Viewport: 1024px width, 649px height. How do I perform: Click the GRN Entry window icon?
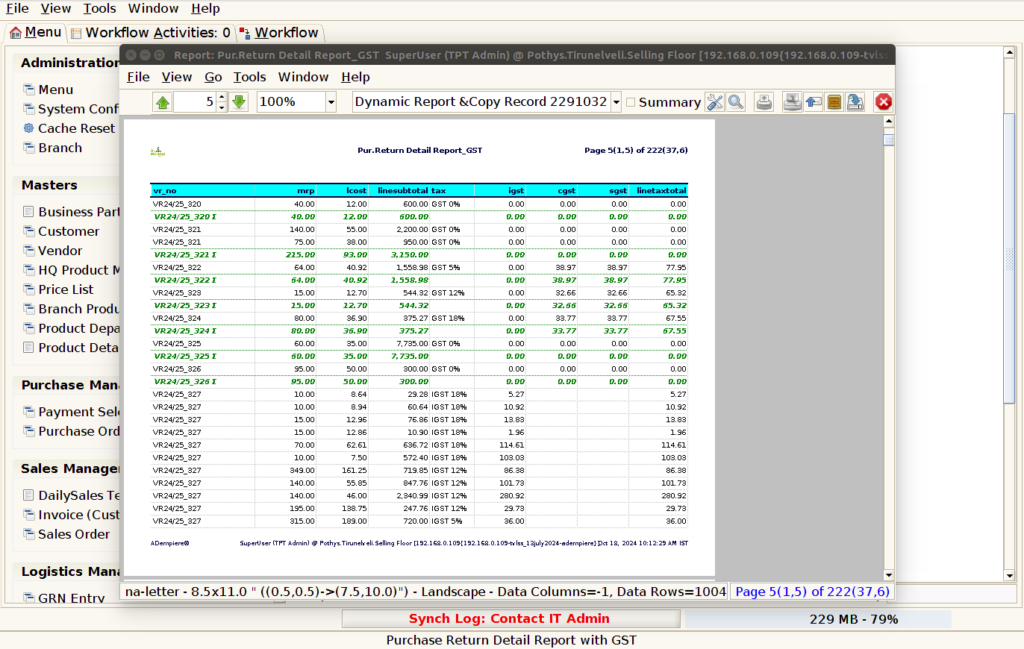pos(29,597)
